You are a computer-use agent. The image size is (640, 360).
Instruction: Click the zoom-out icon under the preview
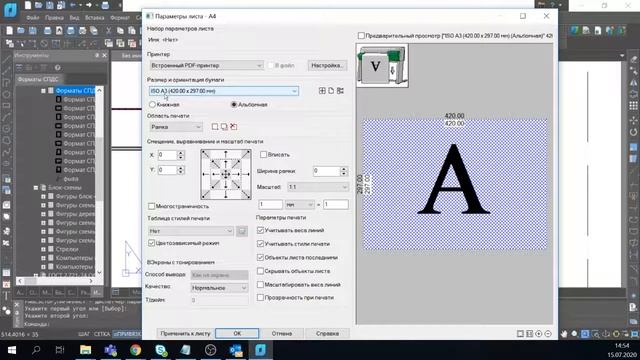click(548, 334)
